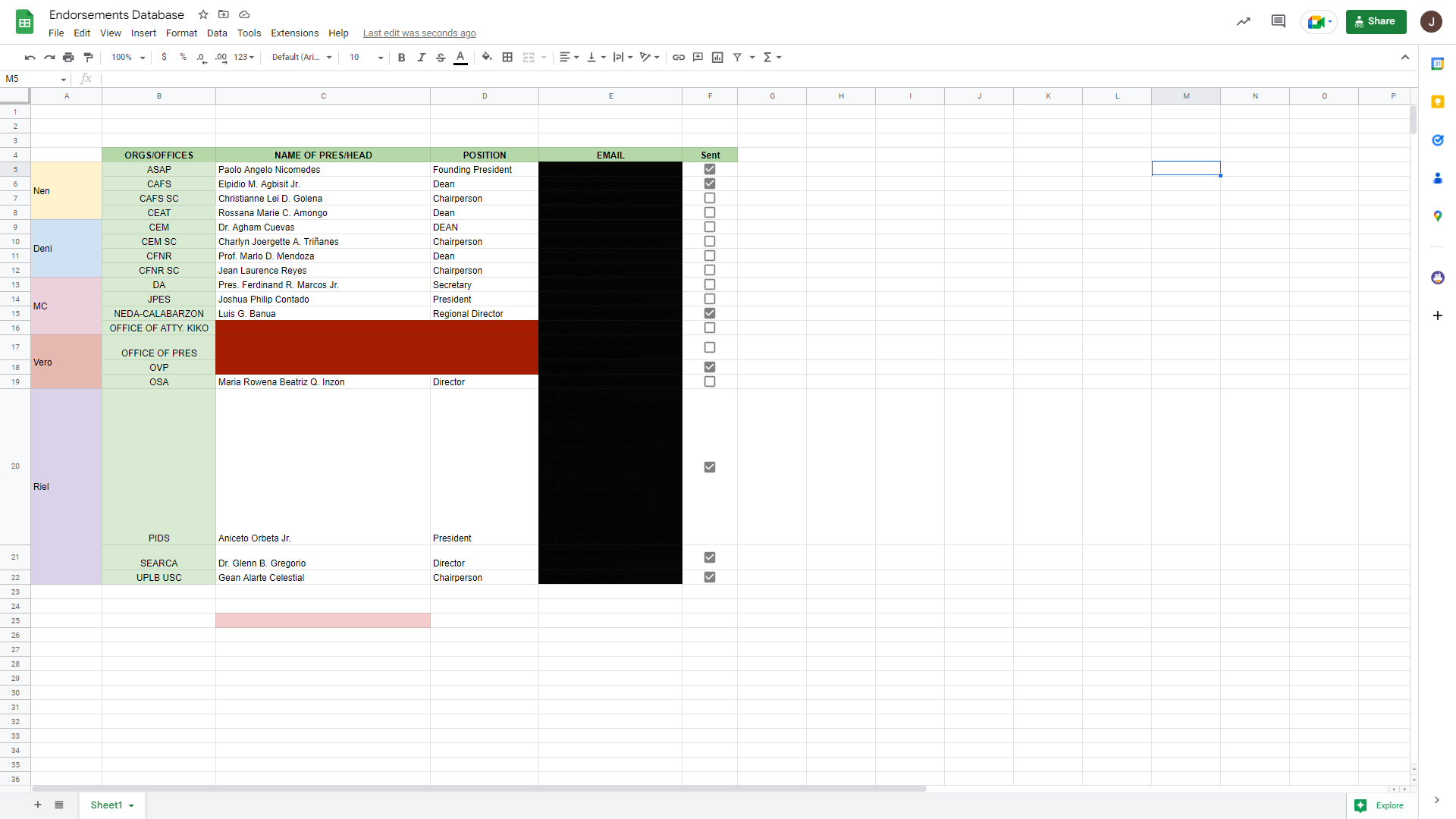Insert a link from the toolbar

pyautogui.click(x=678, y=57)
